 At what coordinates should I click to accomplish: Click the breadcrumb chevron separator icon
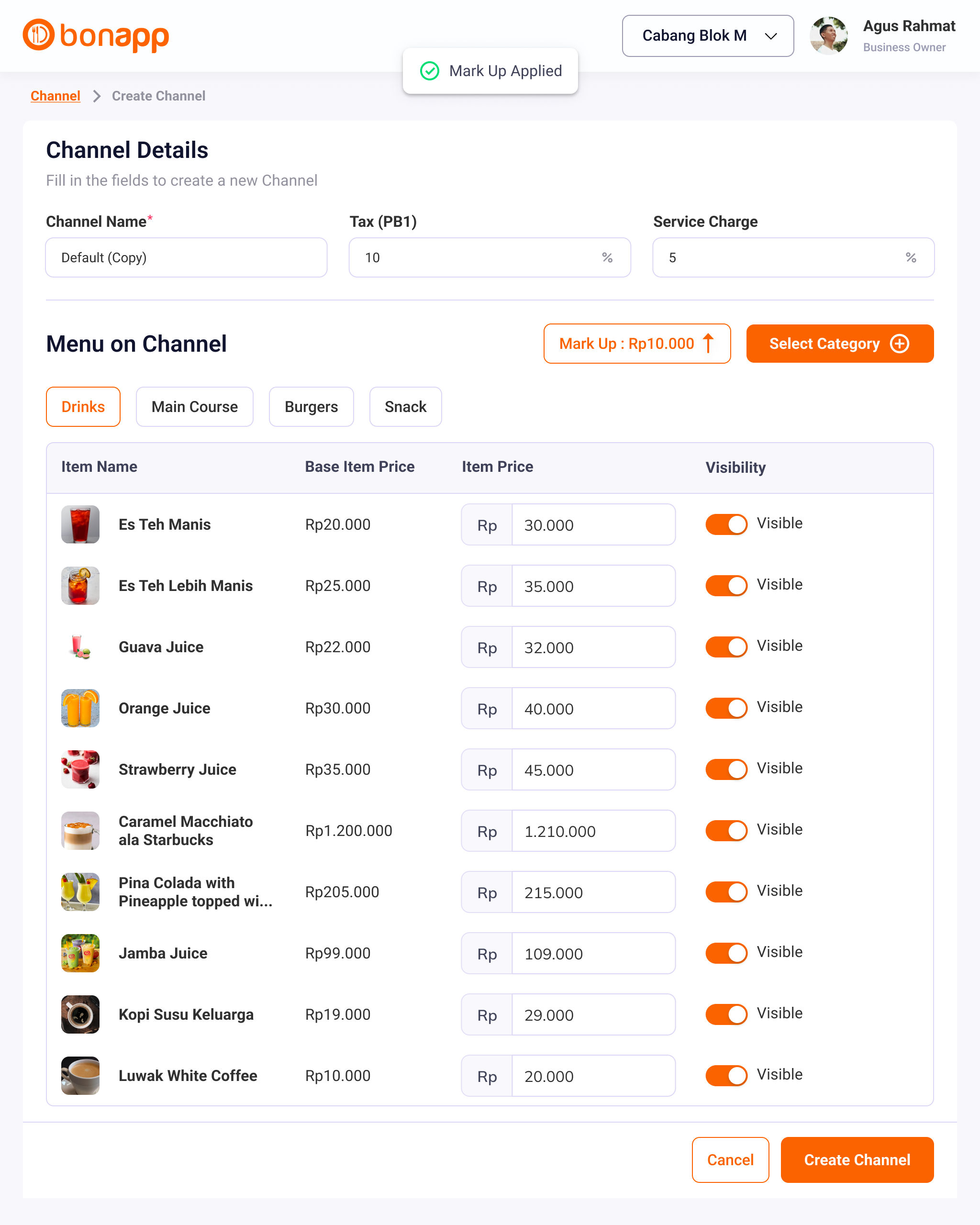pos(97,96)
